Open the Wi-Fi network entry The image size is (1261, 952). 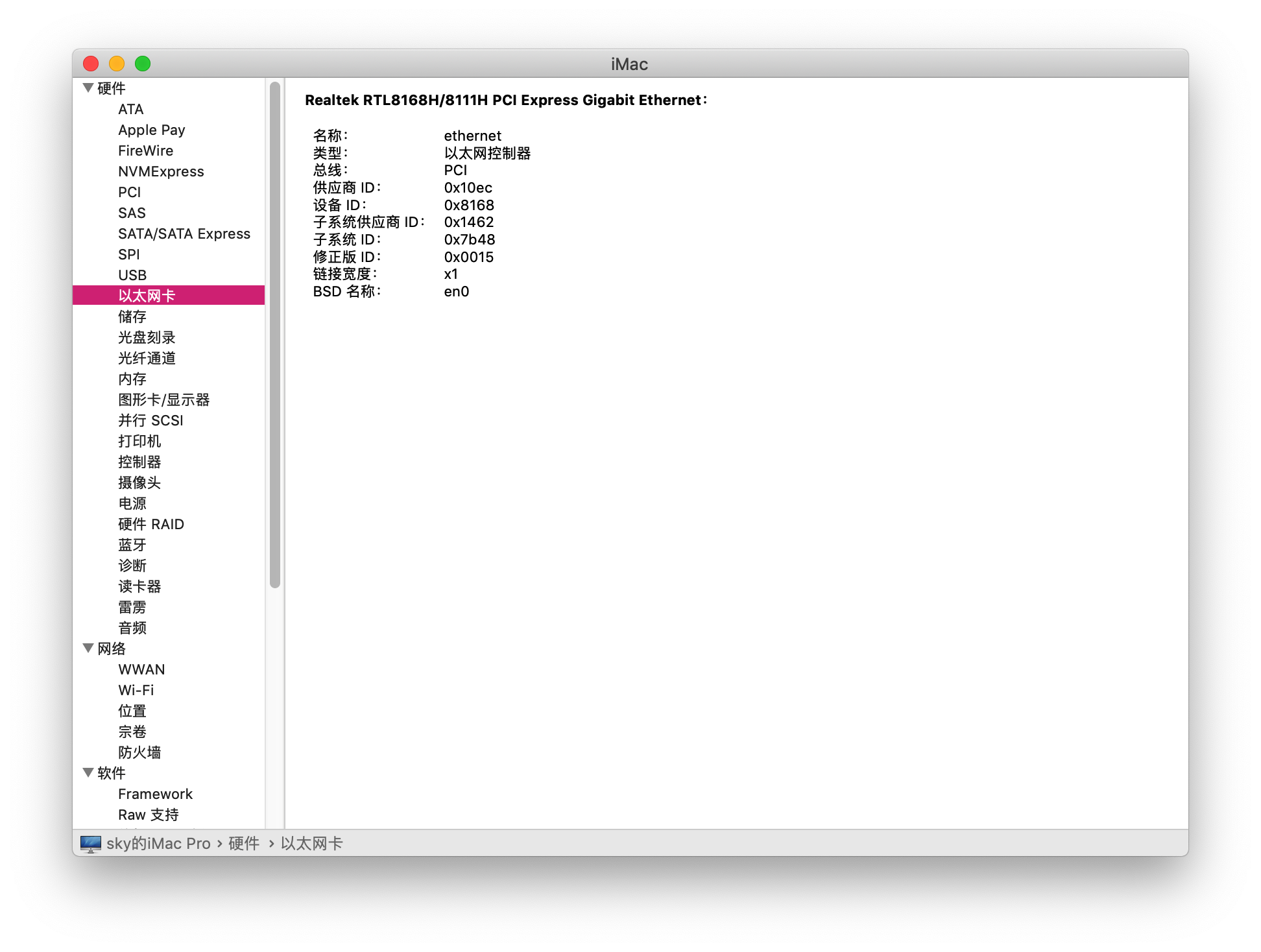coord(136,690)
